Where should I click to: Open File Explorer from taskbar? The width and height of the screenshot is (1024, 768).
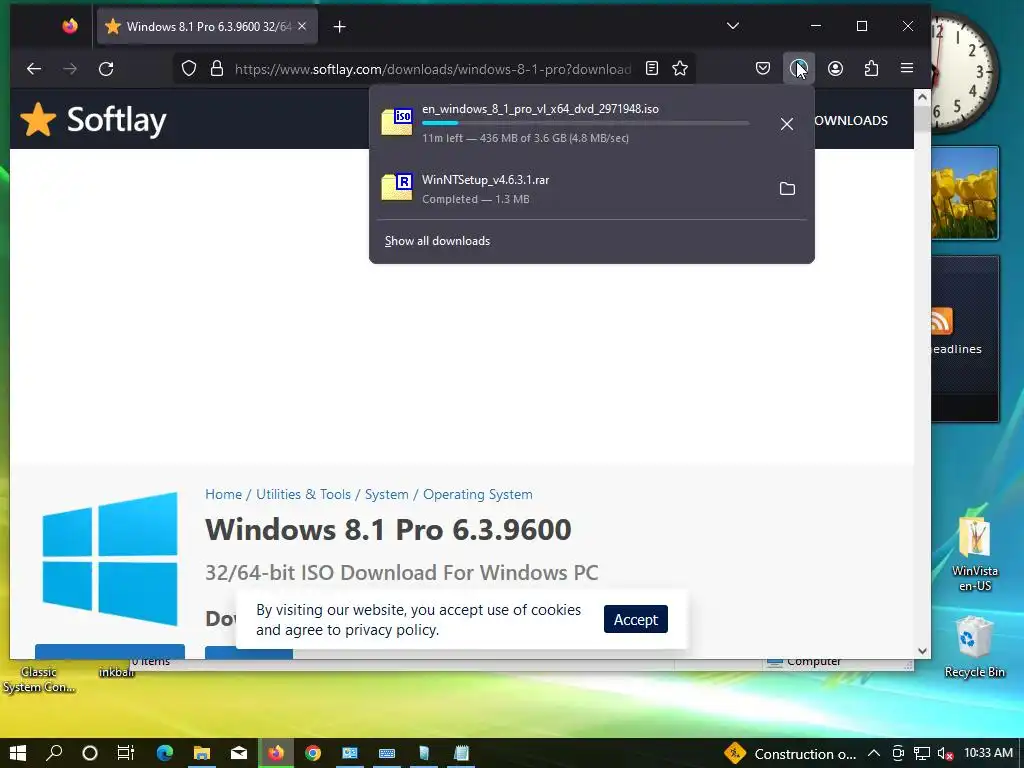[x=202, y=753]
